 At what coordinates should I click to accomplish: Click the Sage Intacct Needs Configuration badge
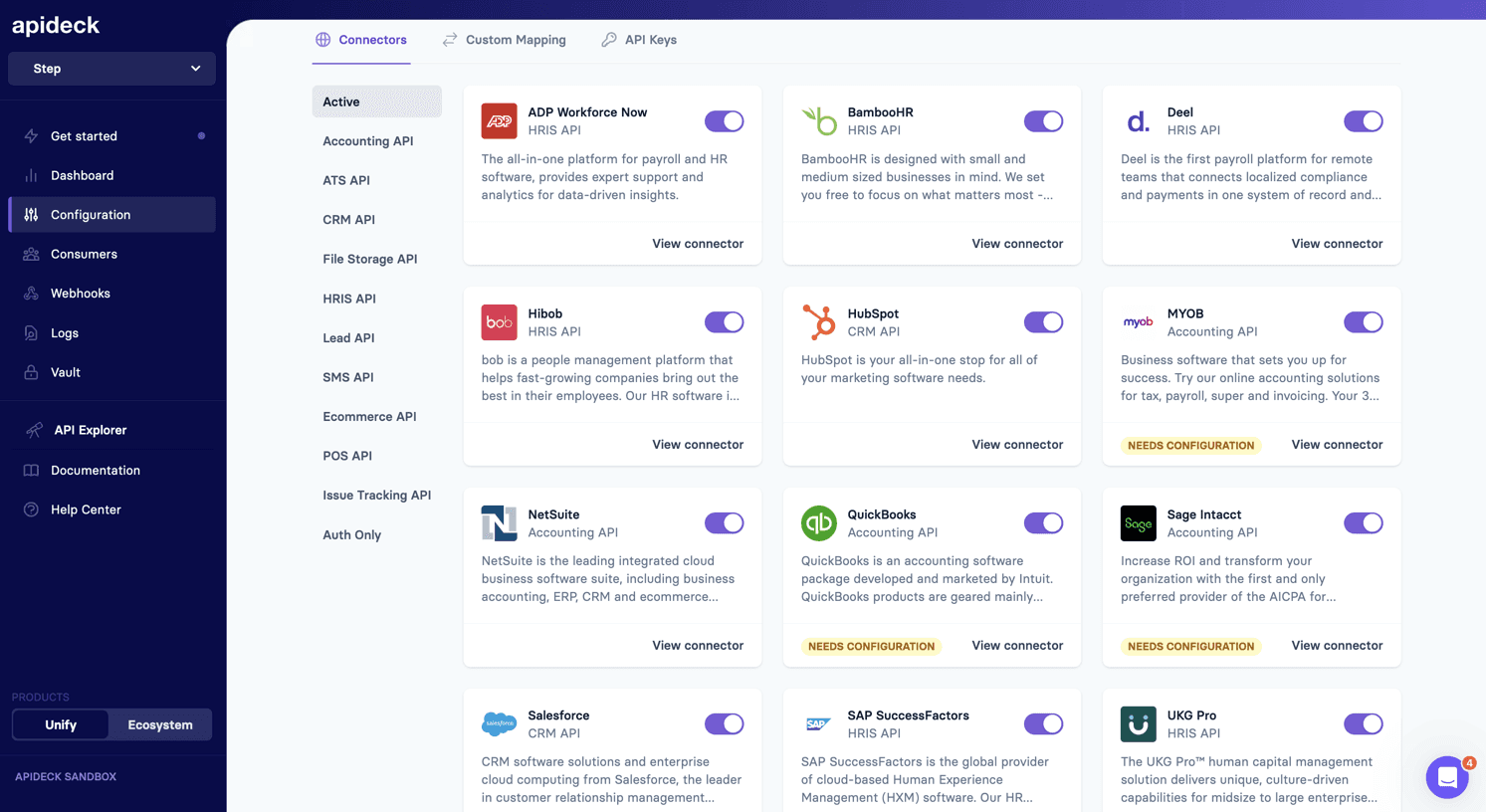[x=1190, y=647]
